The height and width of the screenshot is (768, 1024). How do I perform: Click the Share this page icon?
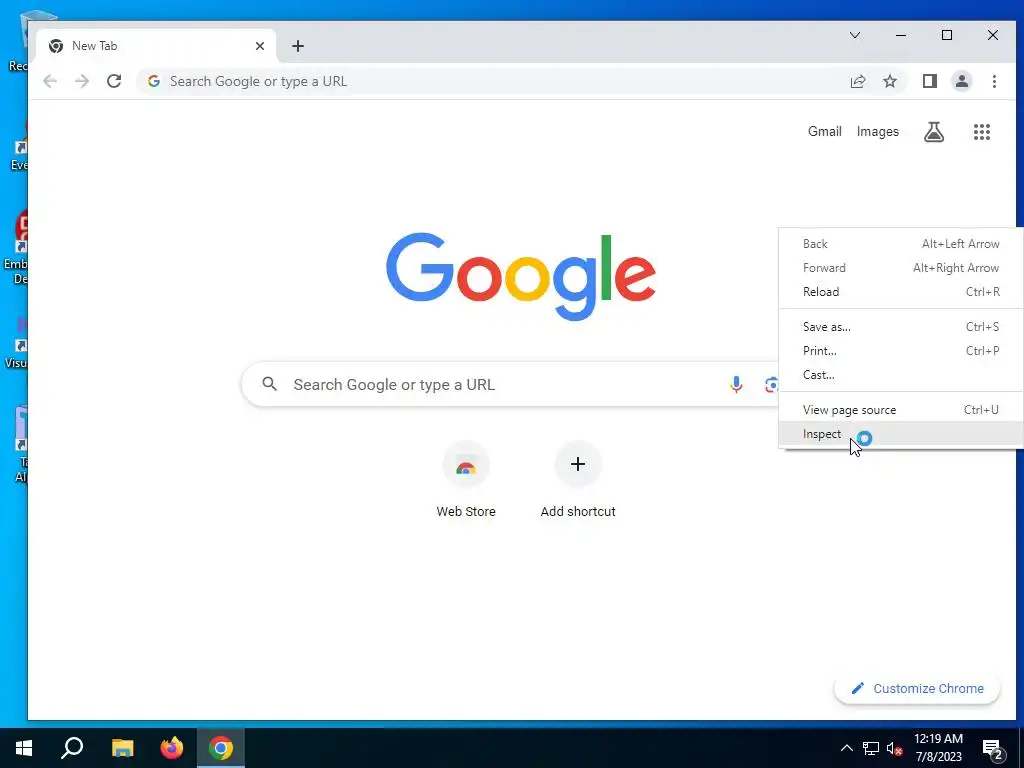pyautogui.click(x=857, y=81)
